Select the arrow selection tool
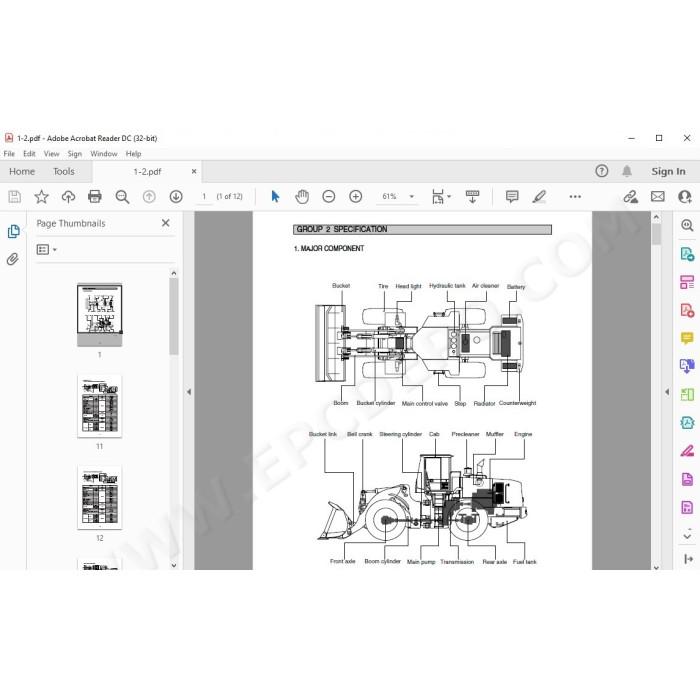Image resolution: width=700 pixels, height=700 pixels. [x=275, y=196]
